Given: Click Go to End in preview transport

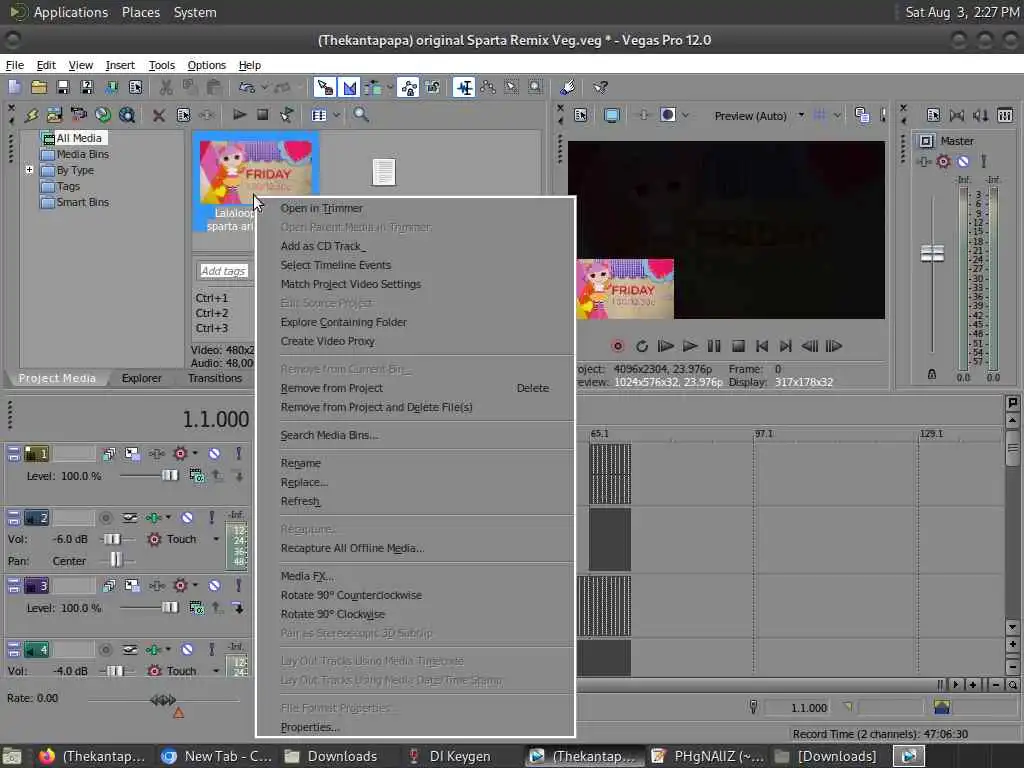Looking at the screenshot, I should click(x=786, y=346).
